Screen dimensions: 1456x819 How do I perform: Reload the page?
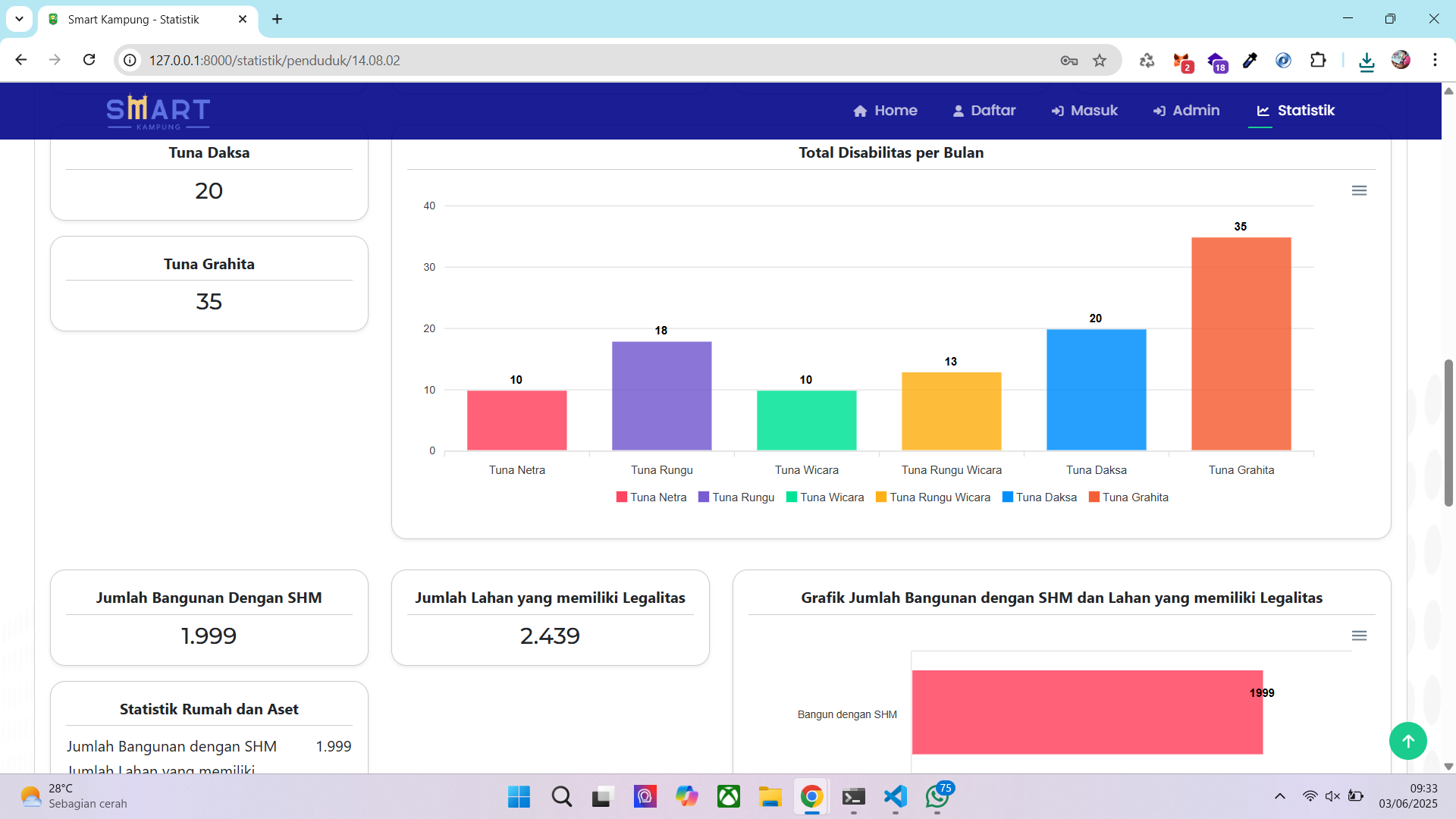89,60
